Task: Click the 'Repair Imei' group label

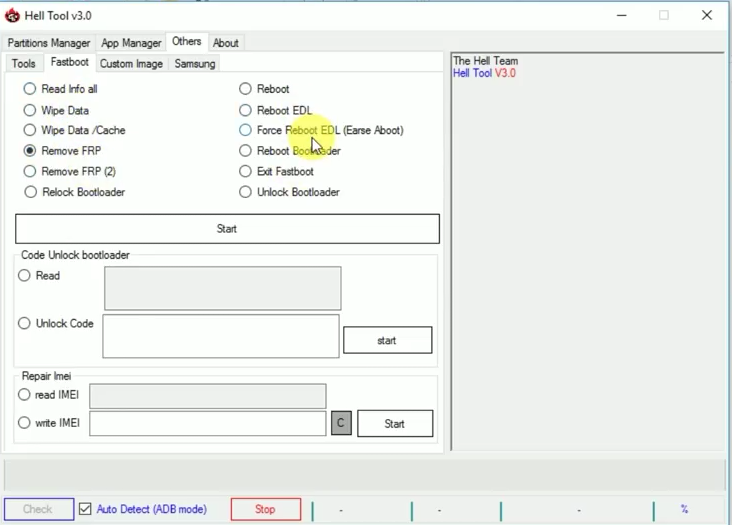Action: (46, 376)
